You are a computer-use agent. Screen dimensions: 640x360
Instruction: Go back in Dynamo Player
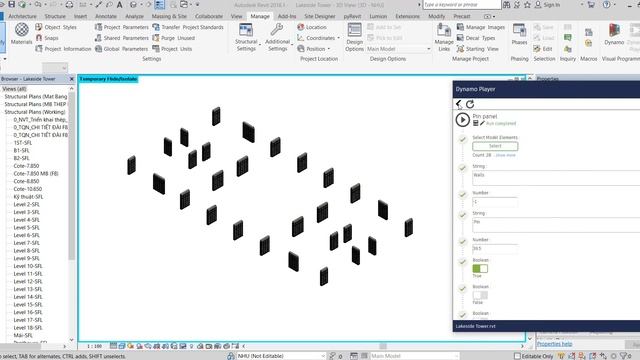point(459,104)
